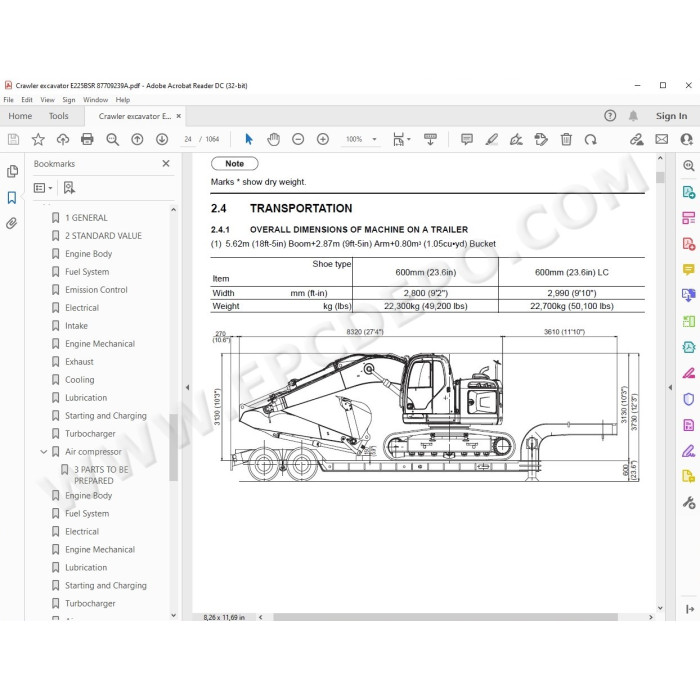The width and height of the screenshot is (700, 700).
Task: Open the page fit options dropdown arrow
Action: click(409, 139)
